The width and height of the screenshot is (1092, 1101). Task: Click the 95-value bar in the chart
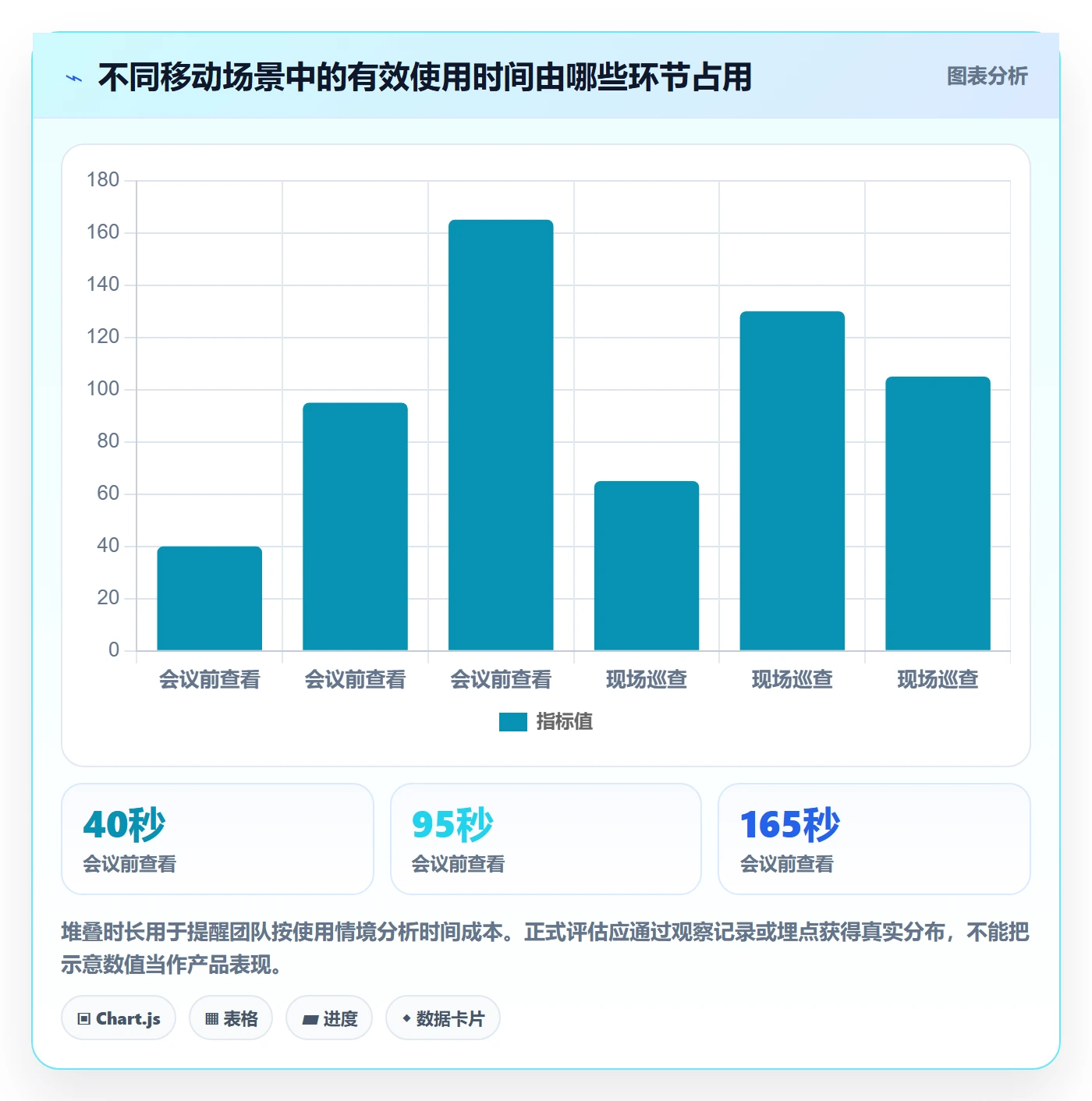click(x=356, y=526)
